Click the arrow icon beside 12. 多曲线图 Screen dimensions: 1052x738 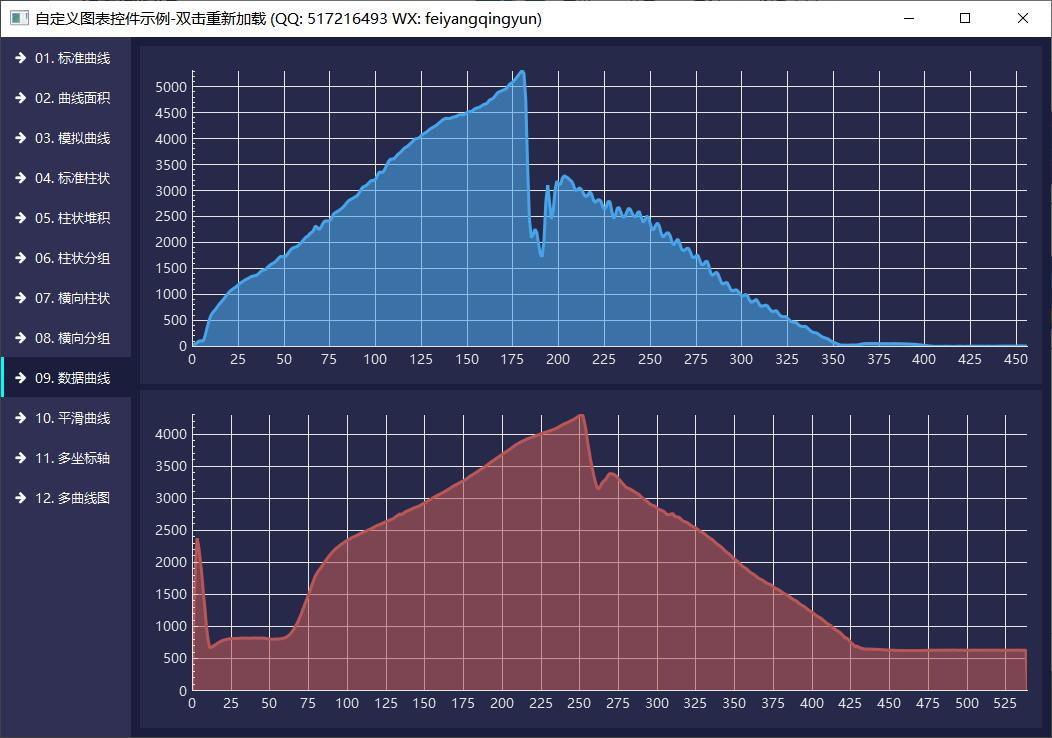pyautogui.click(x=20, y=498)
